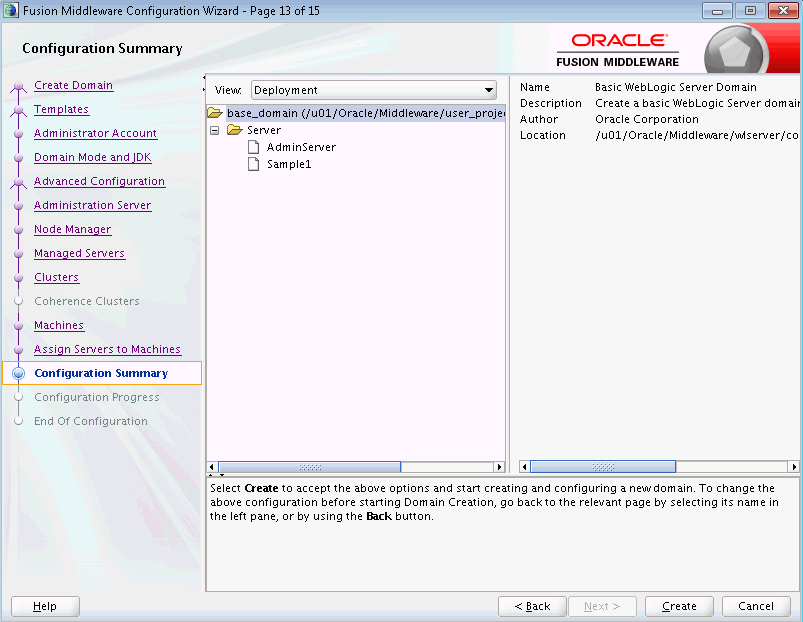Select Configuration Summary navigation item

[101, 373]
